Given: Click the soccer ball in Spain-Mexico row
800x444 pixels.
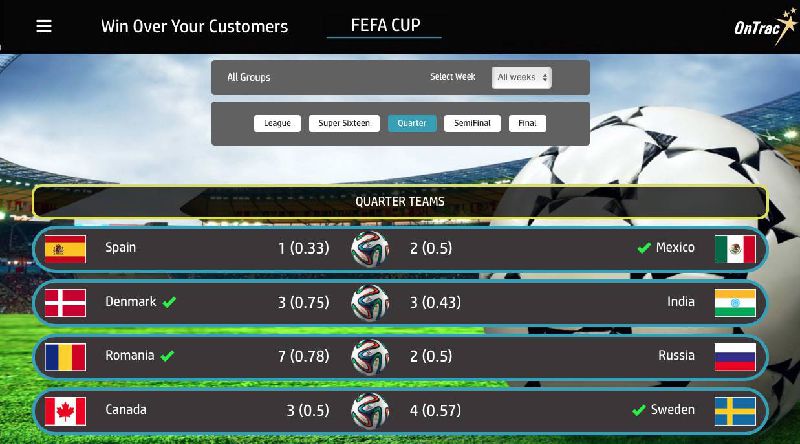Looking at the screenshot, I should point(370,248).
